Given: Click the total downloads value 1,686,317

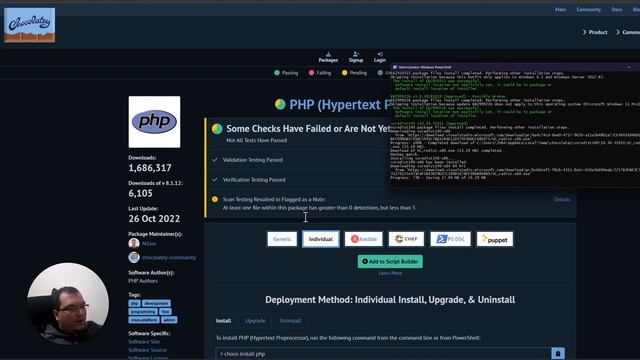Looking at the screenshot, I should pos(150,168).
